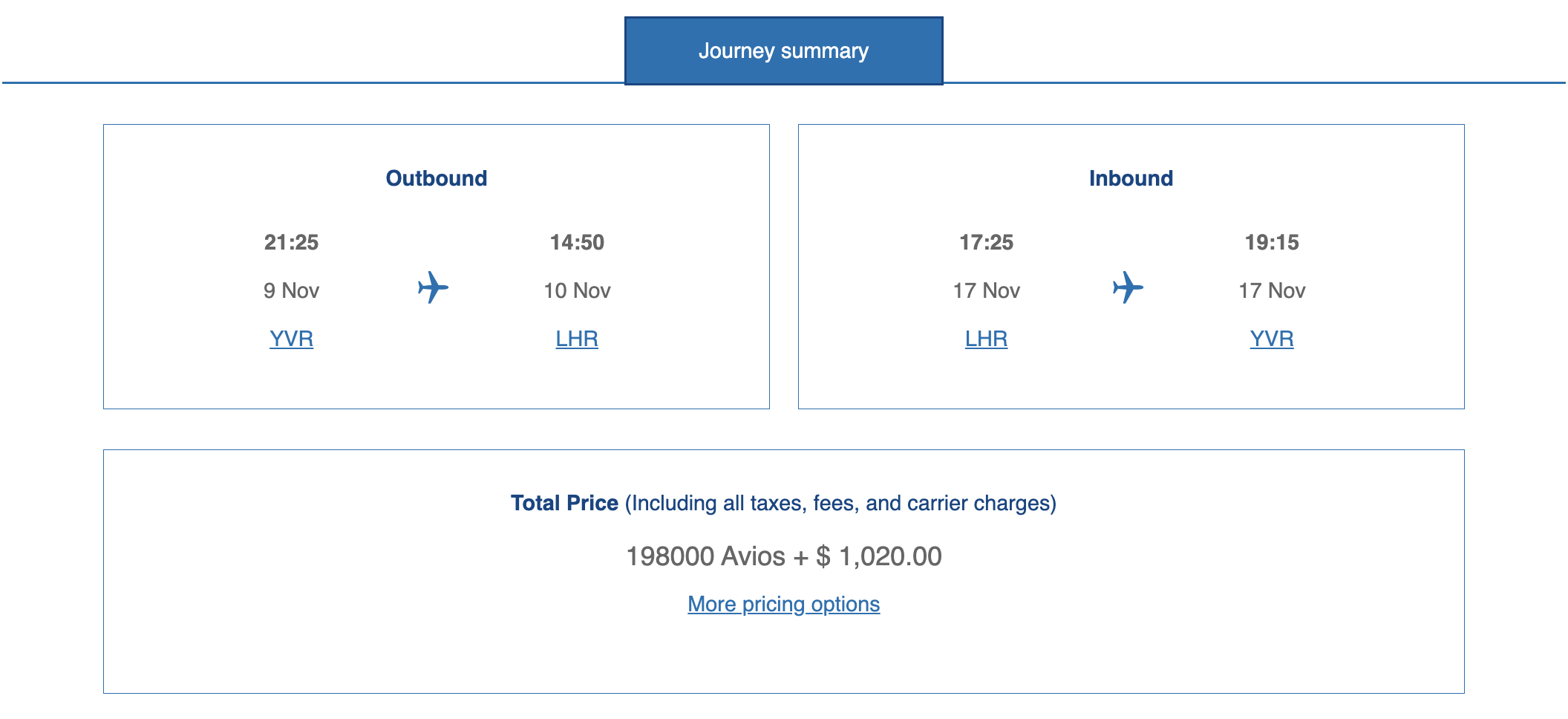The image size is (1568, 719).
Task: Open the Outbound departure YVR airport link
Action: [x=291, y=339]
